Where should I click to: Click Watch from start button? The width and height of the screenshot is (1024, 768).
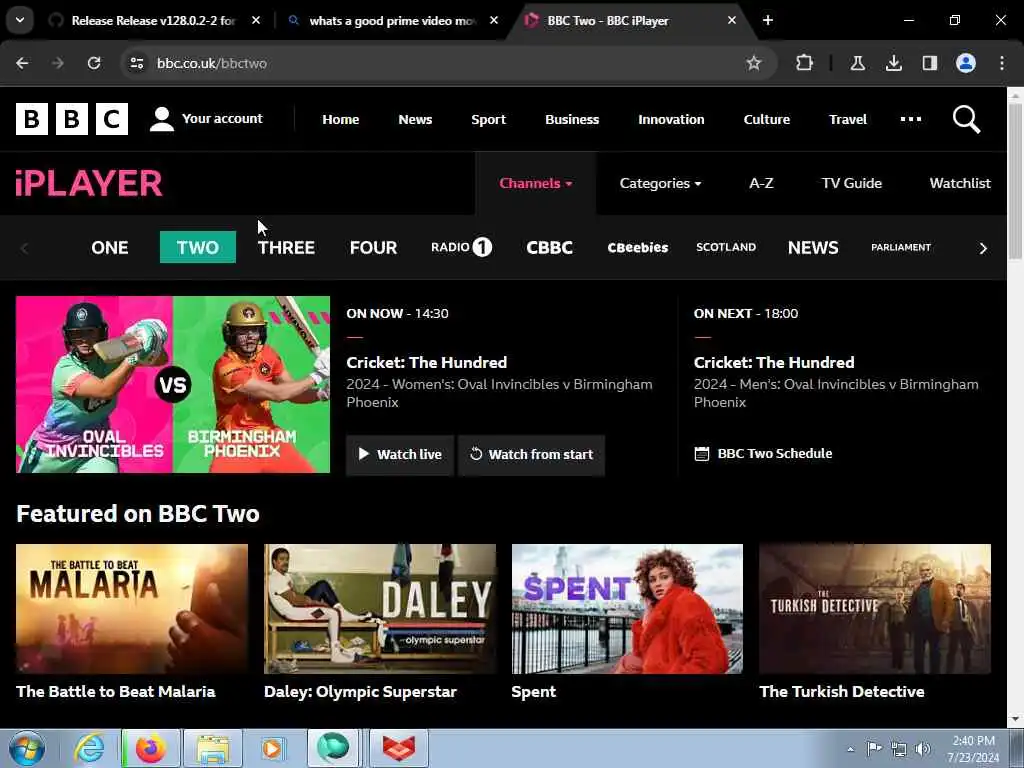pos(532,455)
